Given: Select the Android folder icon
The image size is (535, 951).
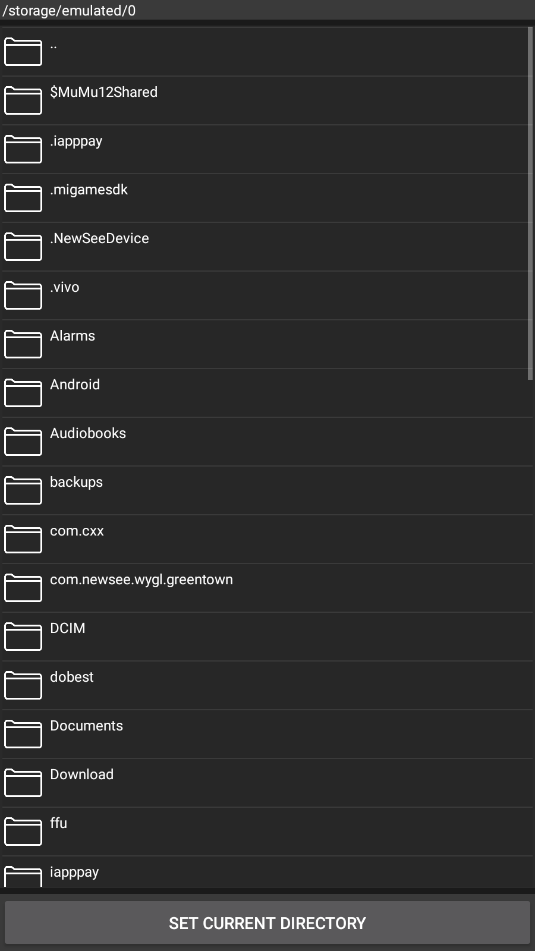Looking at the screenshot, I should 23,392.
